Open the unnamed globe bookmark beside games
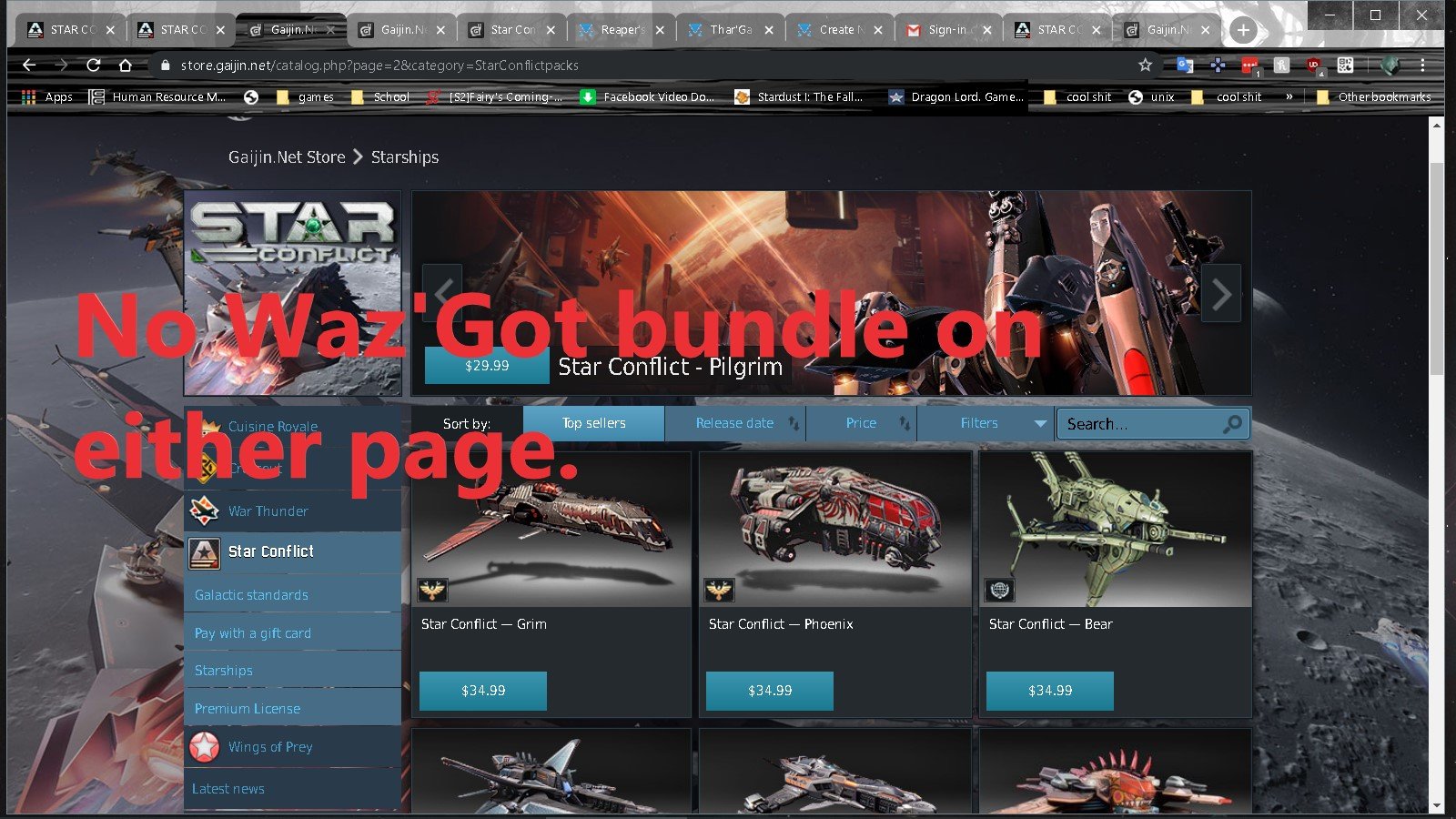This screenshot has height=819, width=1456. click(251, 96)
